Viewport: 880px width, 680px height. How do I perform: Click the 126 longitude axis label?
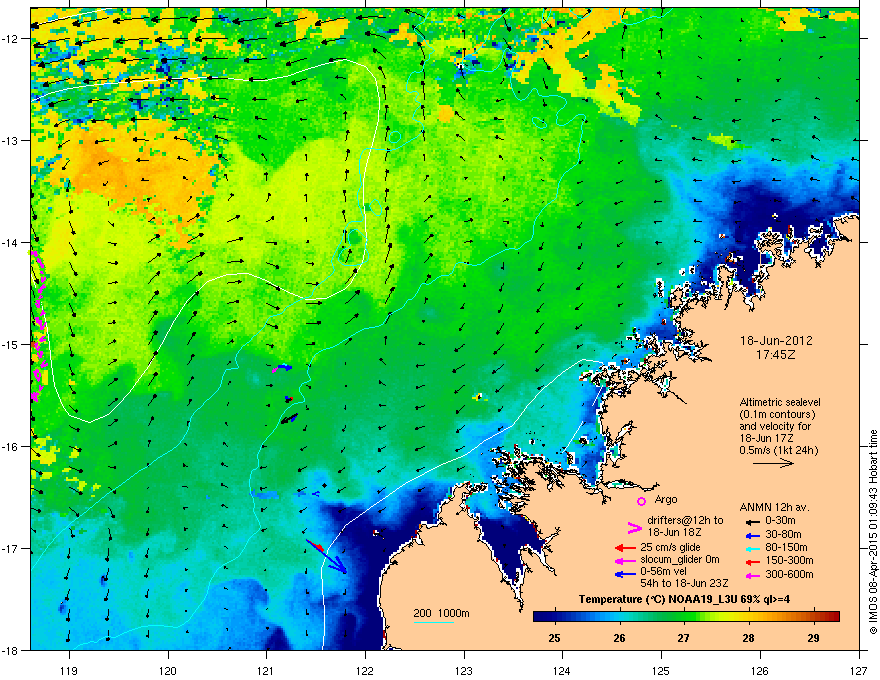[760, 670]
